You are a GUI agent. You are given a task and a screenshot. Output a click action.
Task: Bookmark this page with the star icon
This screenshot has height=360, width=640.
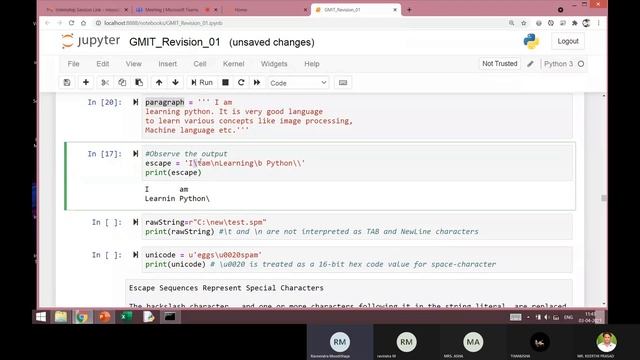click(524, 23)
